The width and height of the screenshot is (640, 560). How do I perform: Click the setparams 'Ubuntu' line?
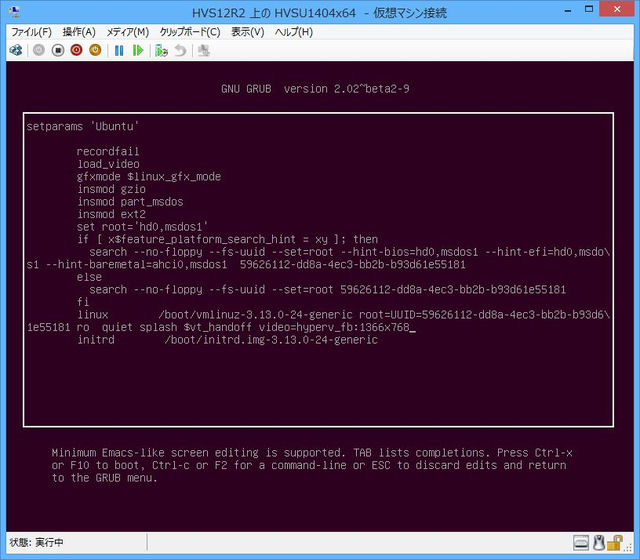coord(83,126)
